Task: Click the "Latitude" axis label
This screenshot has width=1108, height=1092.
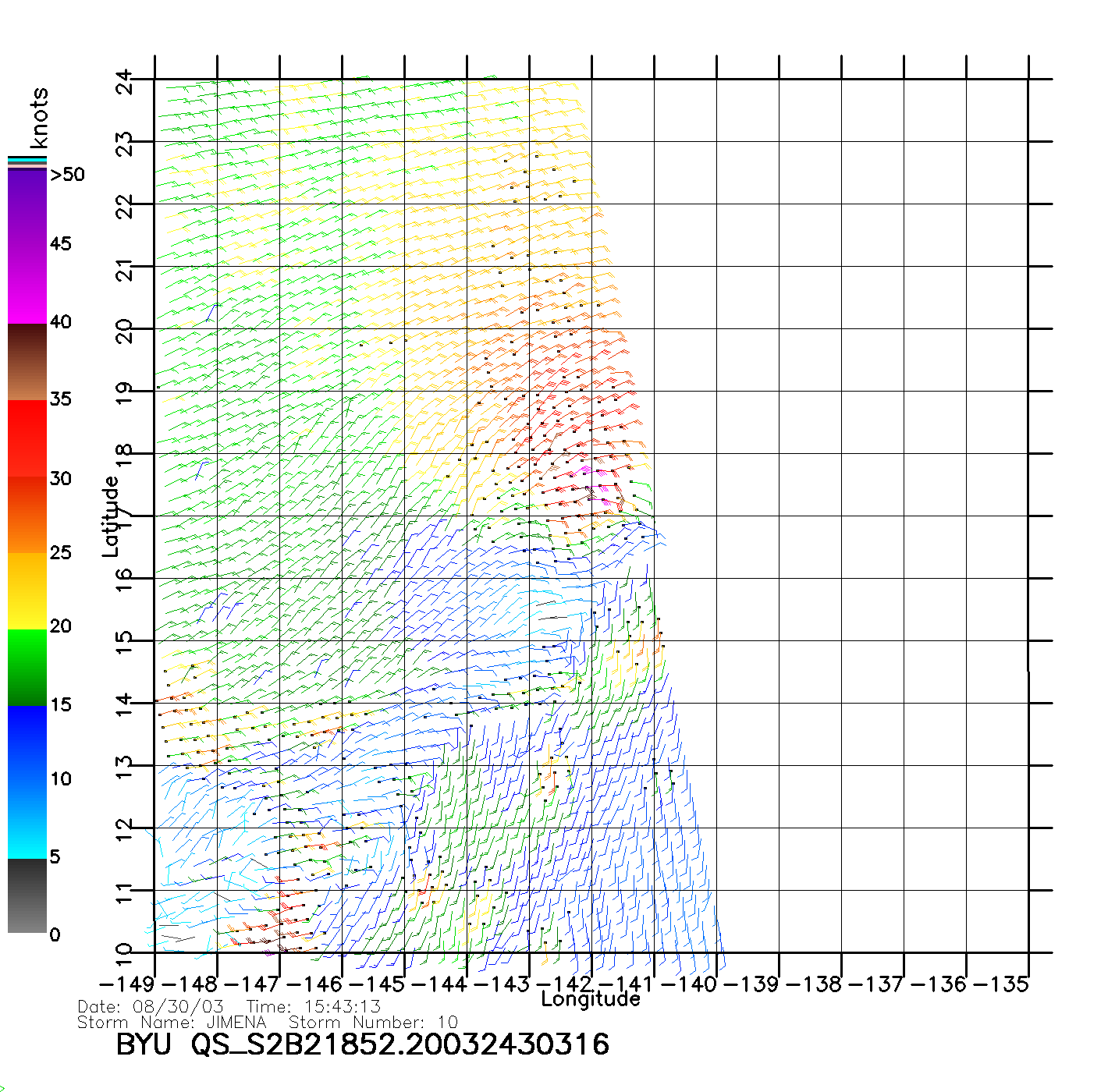Action: (x=111, y=516)
